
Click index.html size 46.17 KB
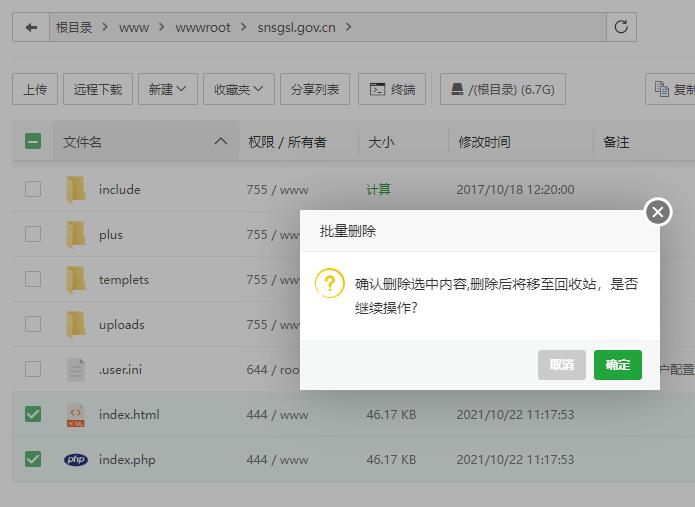point(391,415)
